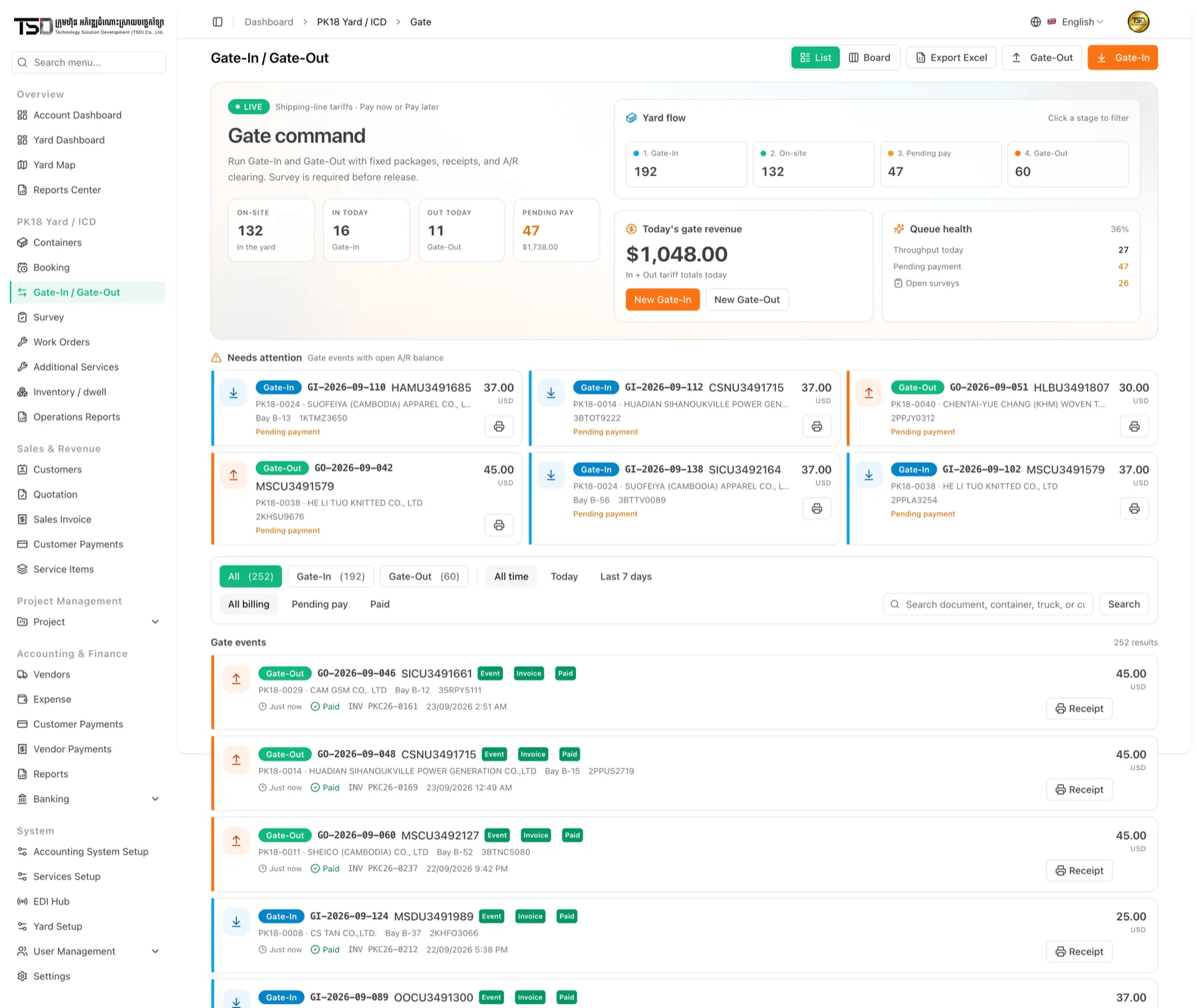Click the Expense sidebar icon
This screenshot has width=1197, height=1008.
coord(23,699)
